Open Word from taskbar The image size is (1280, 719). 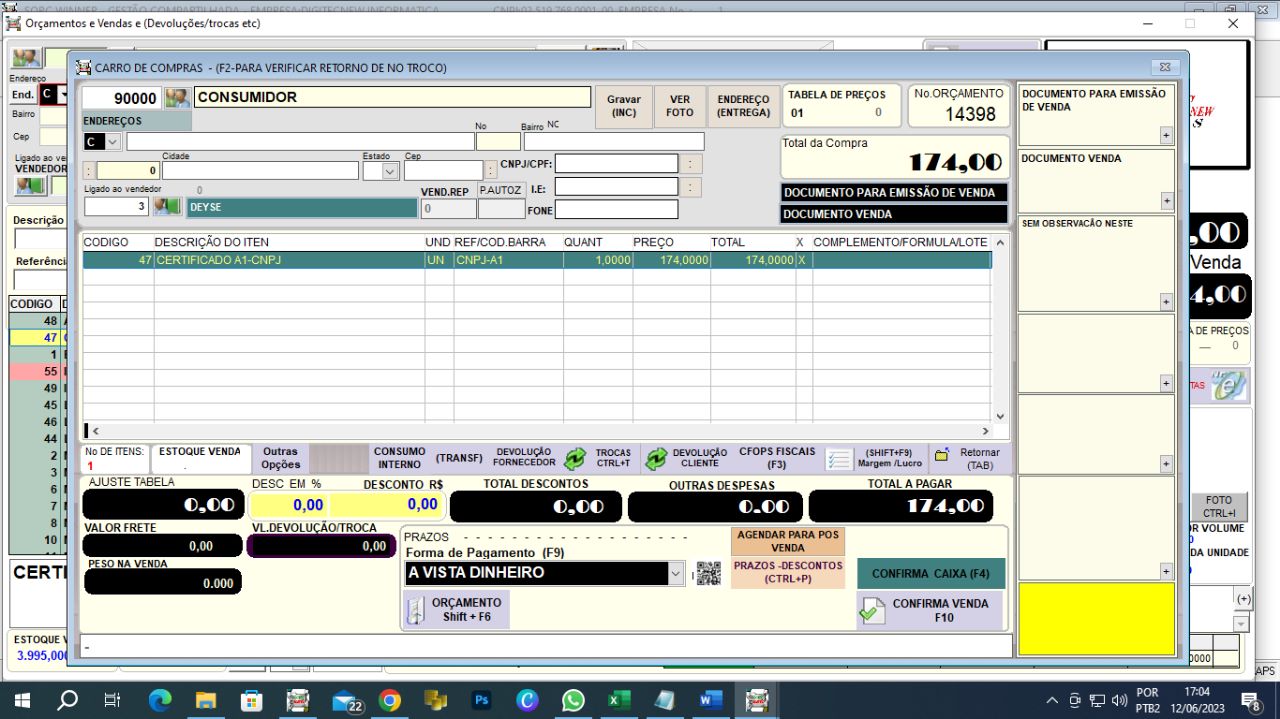(711, 700)
